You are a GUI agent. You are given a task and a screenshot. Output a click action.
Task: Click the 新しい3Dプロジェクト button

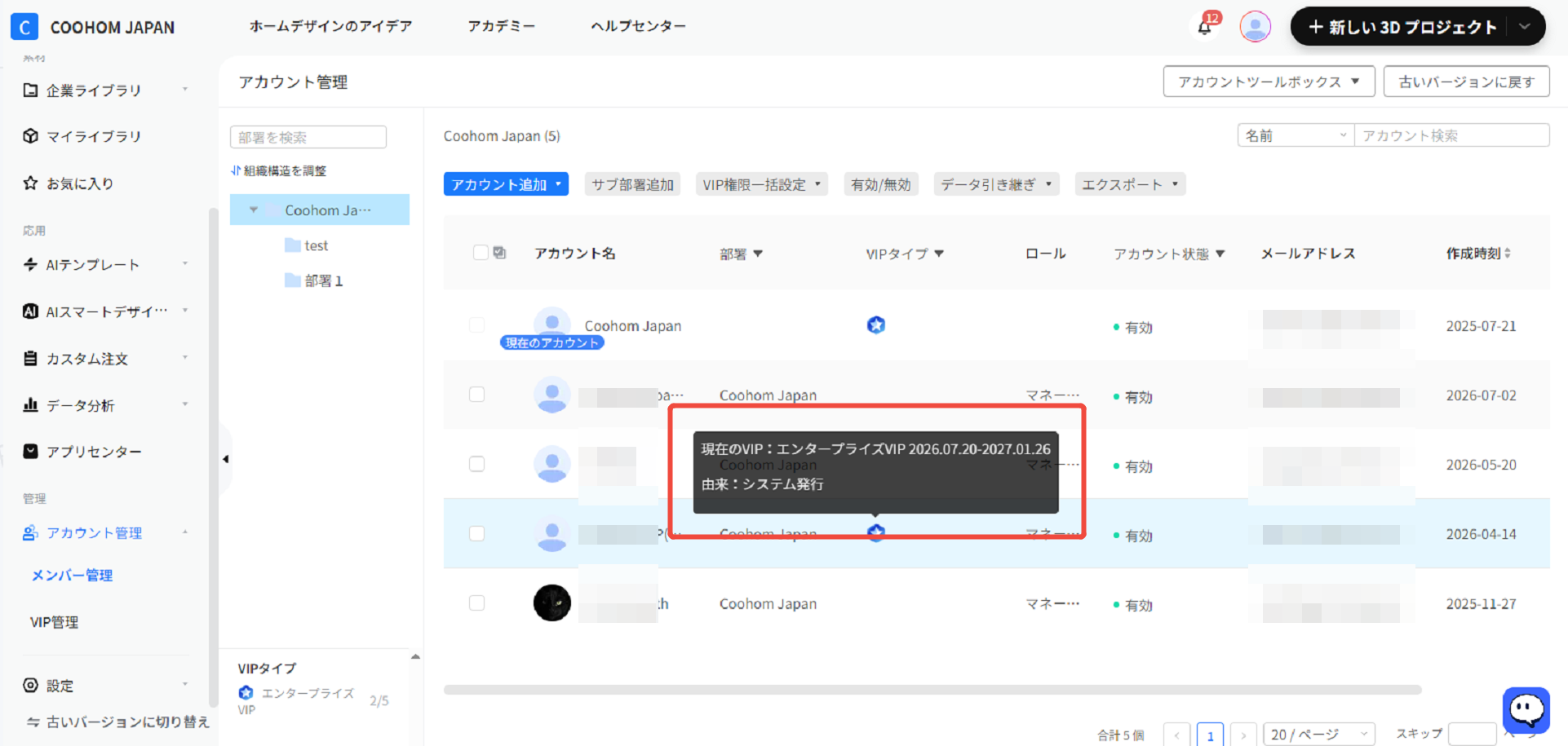click(x=1402, y=27)
